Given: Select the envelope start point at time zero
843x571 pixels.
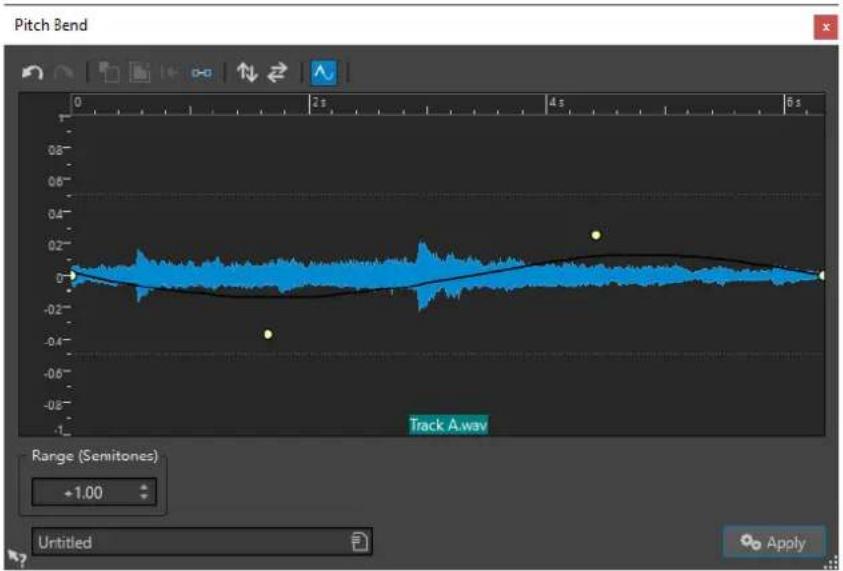Looking at the screenshot, I should [x=72, y=275].
